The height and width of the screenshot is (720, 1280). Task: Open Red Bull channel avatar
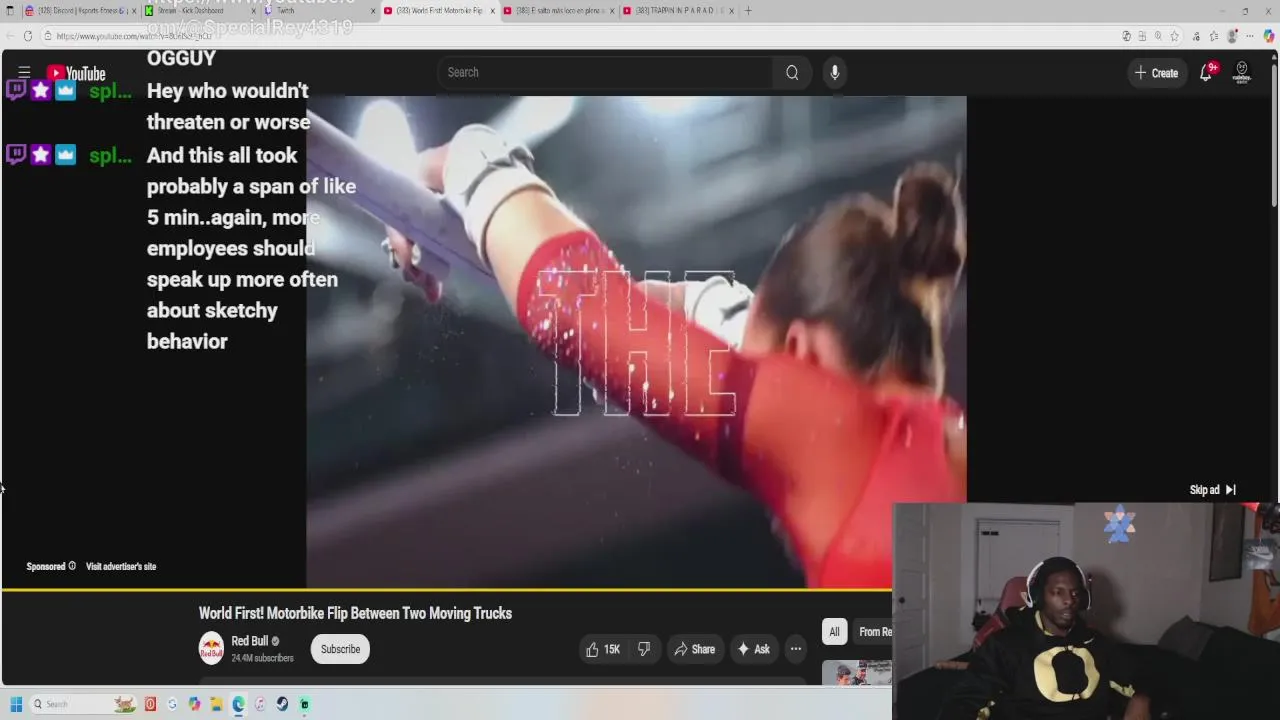(211, 649)
